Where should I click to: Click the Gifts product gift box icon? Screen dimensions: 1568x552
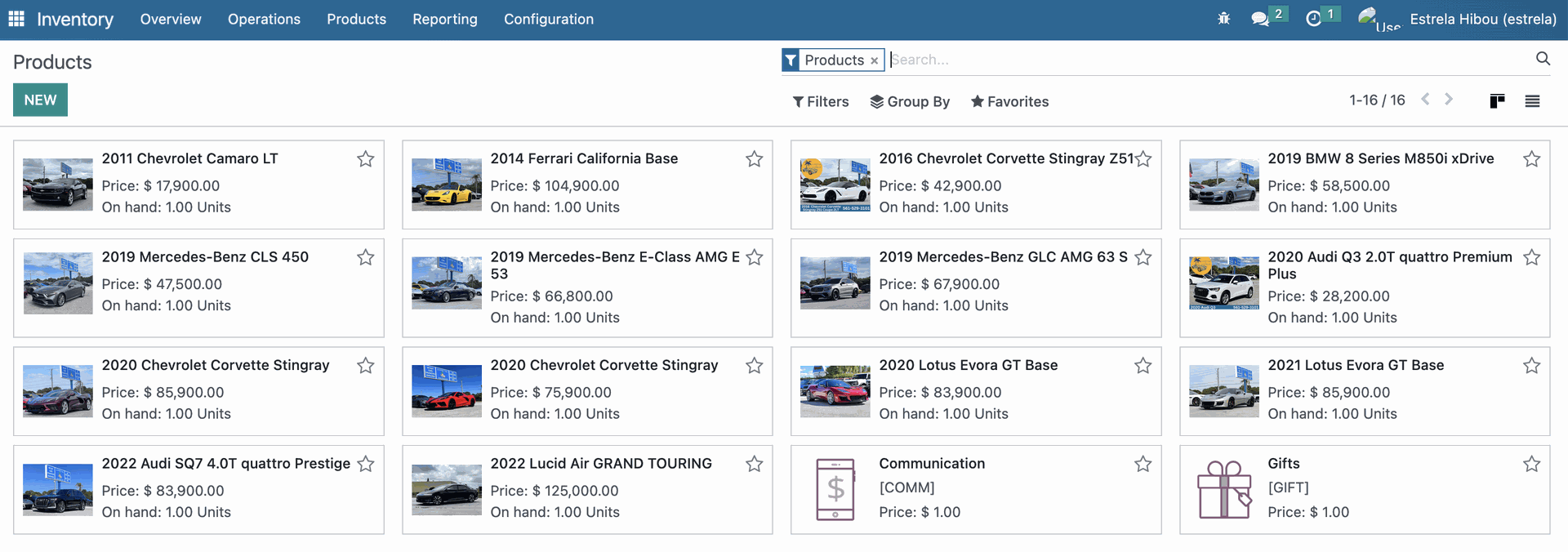coord(1224,489)
